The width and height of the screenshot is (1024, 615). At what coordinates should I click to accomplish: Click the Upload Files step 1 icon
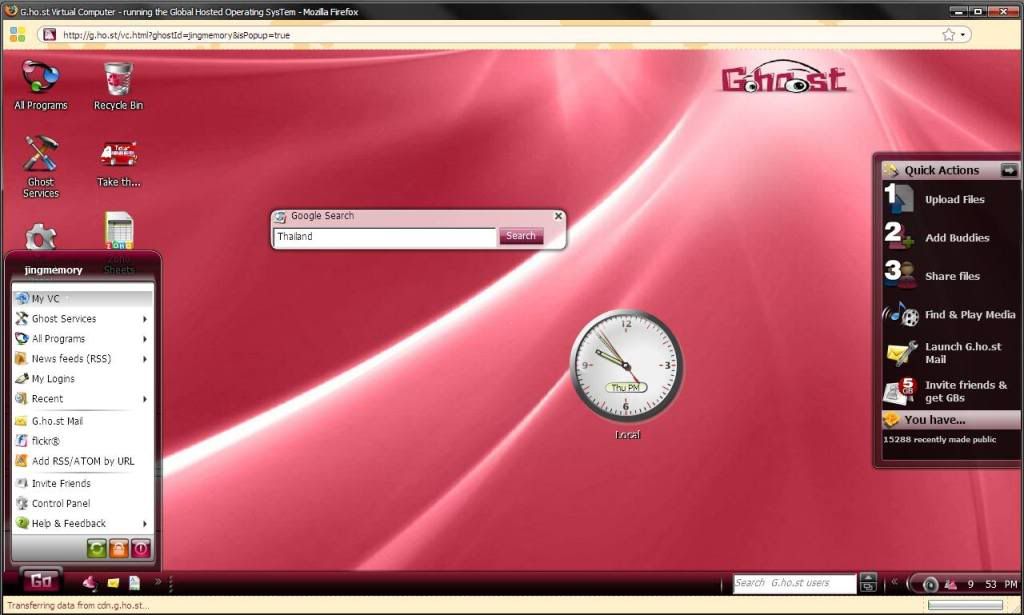click(x=899, y=198)
